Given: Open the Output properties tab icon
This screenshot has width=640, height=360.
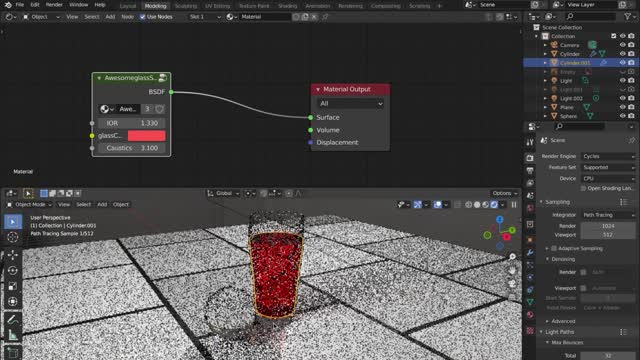Looking at the screenshot, I should point(530,171).
